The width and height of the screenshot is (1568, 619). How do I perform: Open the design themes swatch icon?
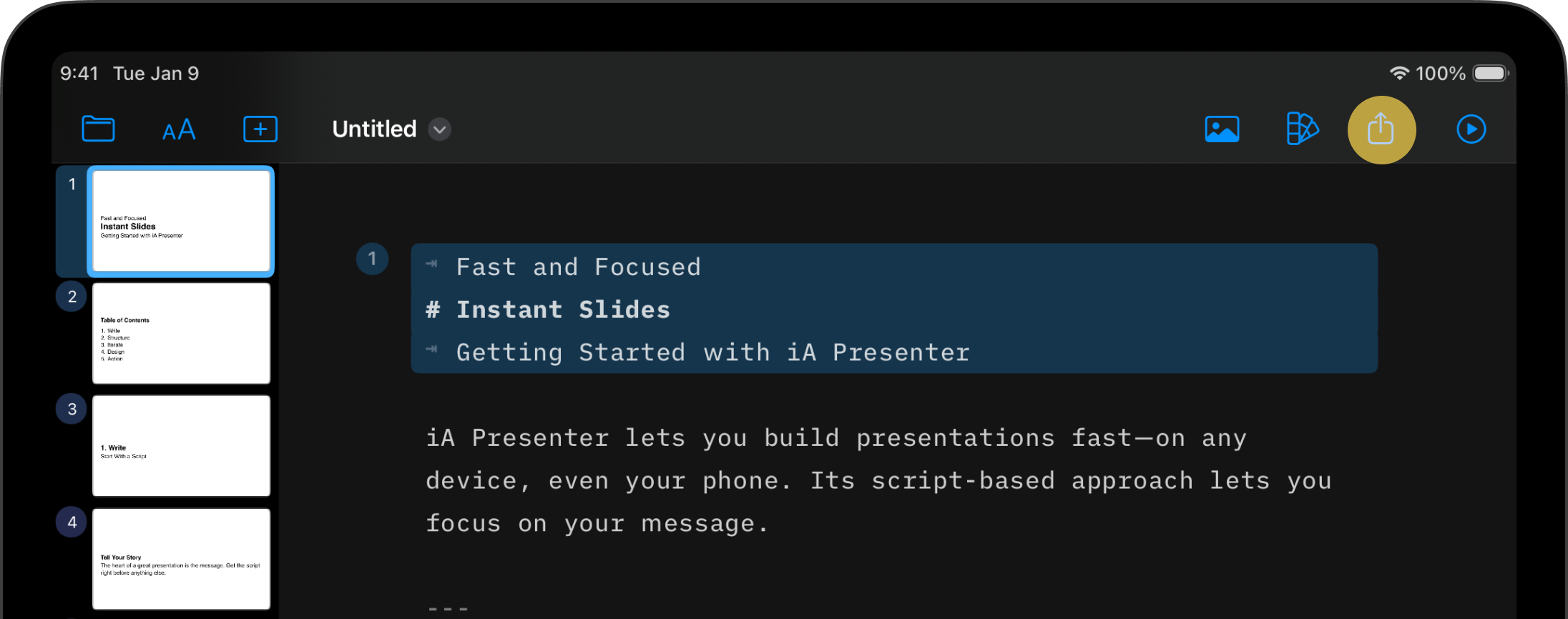point(1302,129)
